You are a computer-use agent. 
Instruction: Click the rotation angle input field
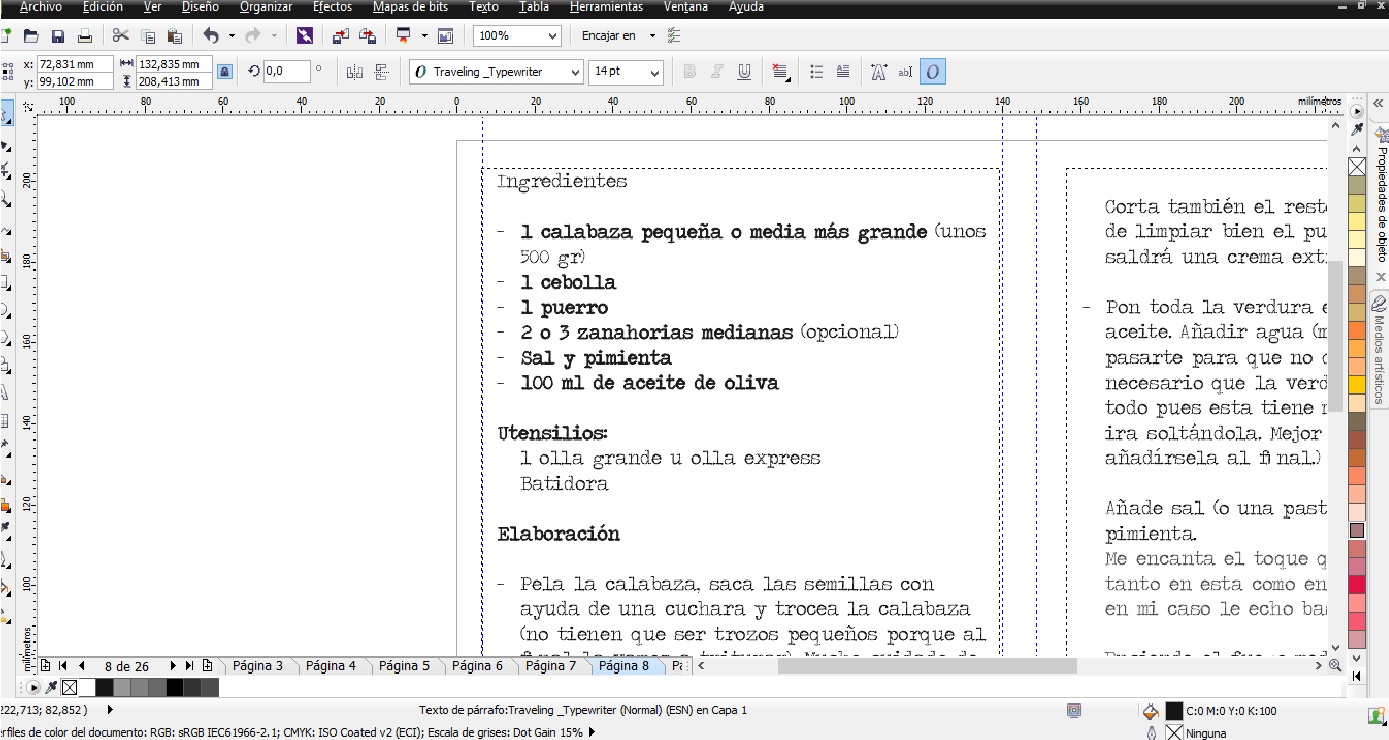[x=286, y=72]
